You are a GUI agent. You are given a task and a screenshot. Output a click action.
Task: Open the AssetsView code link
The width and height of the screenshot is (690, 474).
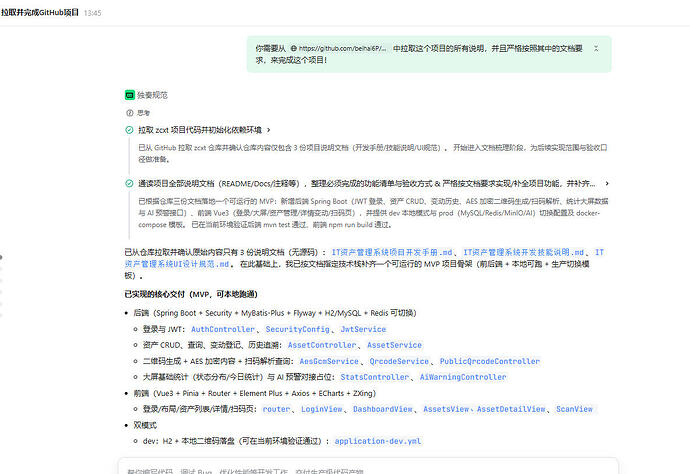coord(446,409)
